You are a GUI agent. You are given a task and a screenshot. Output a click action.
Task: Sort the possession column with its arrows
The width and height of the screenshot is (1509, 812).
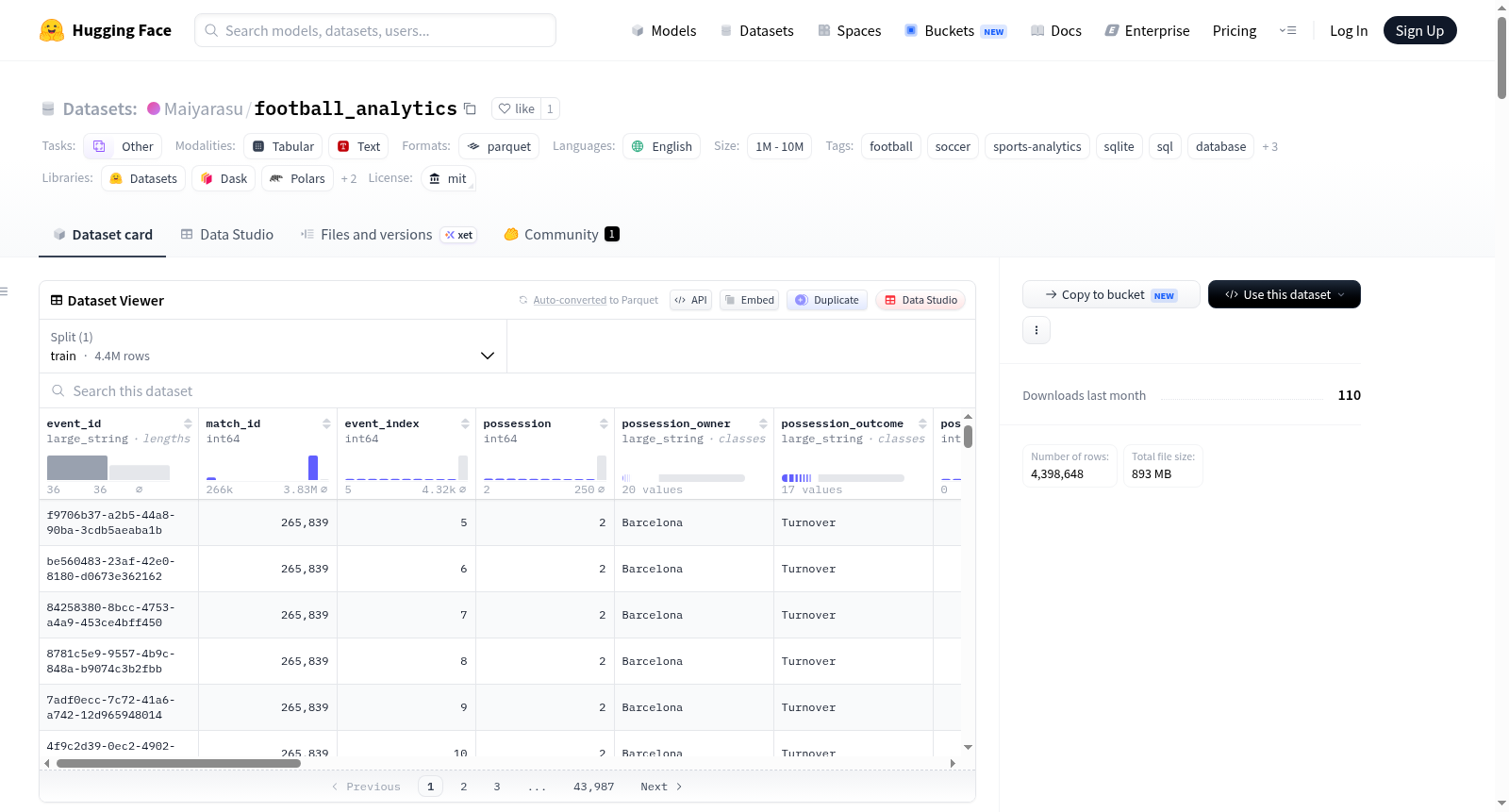pos(604,423)
